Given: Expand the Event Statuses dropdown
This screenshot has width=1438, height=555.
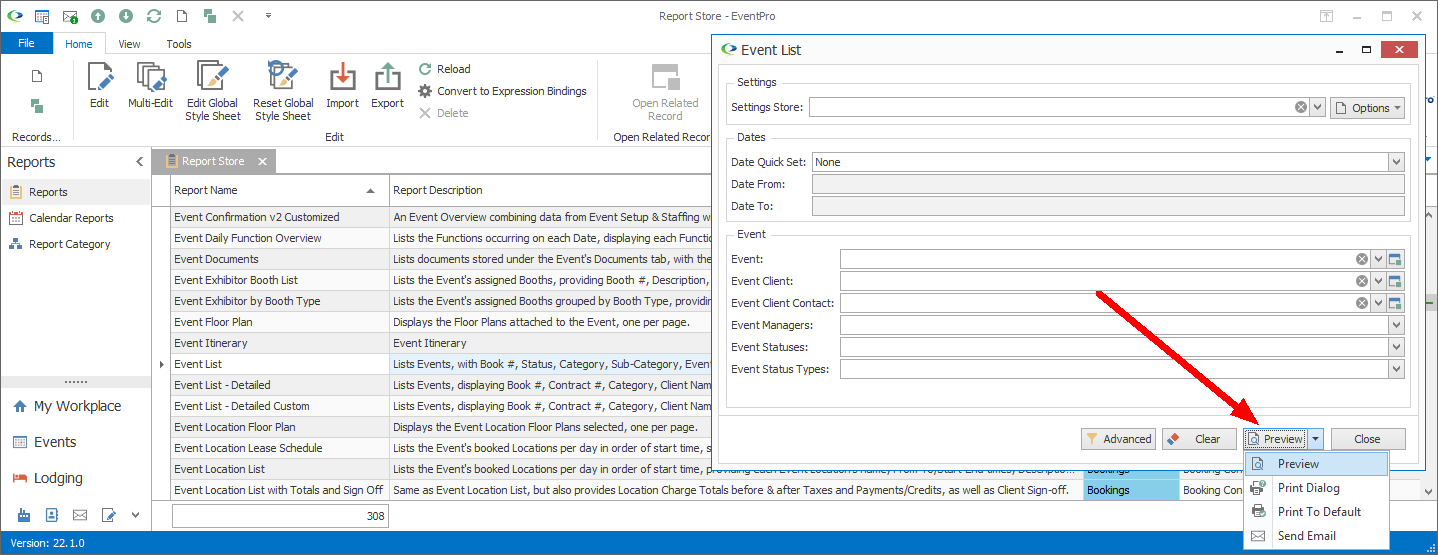Looking at the screenshot, I should point(1396,347).
